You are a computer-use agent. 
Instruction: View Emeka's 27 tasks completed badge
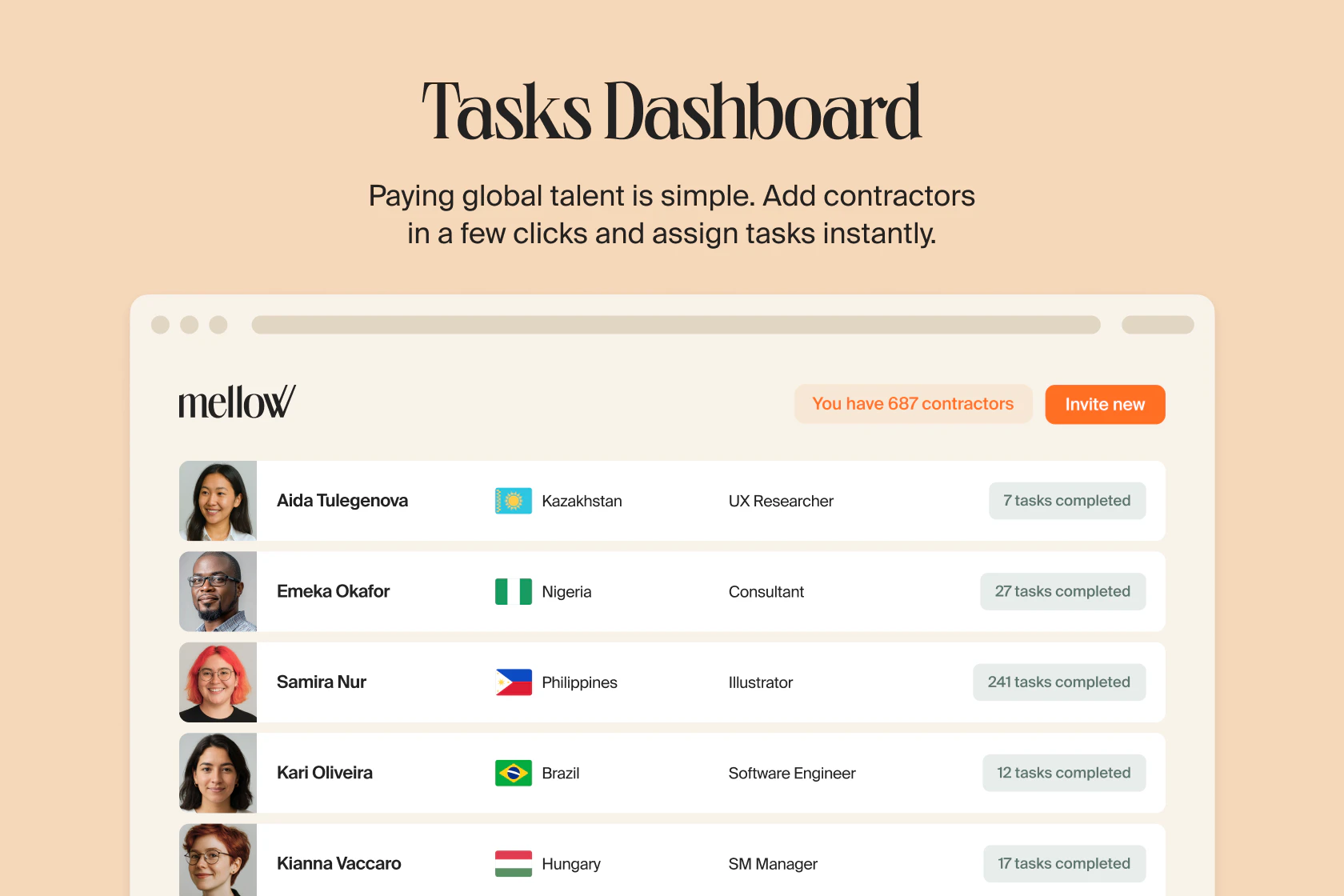coord(1063,591)
